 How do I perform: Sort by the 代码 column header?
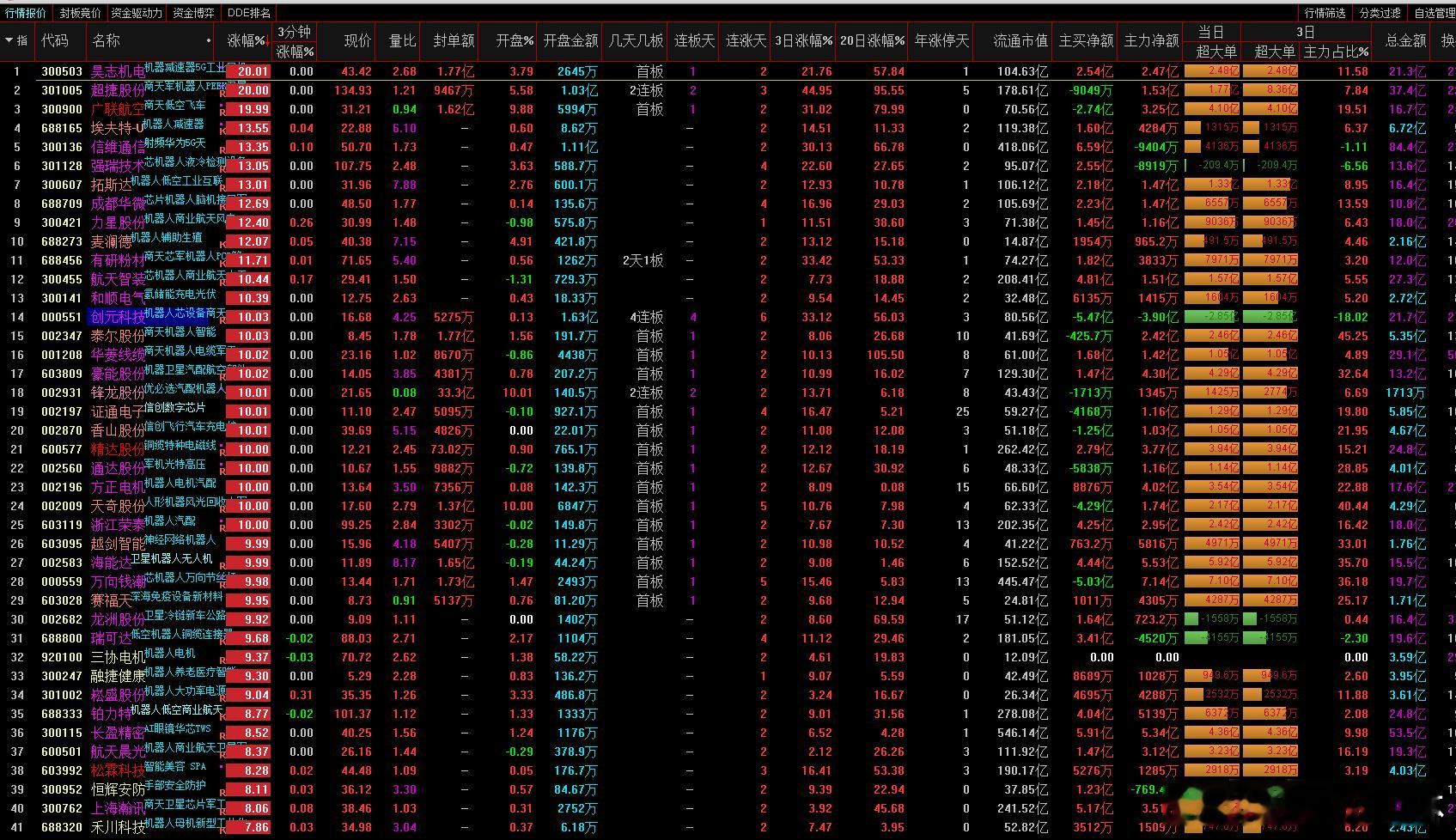click(x=55, y=41)
